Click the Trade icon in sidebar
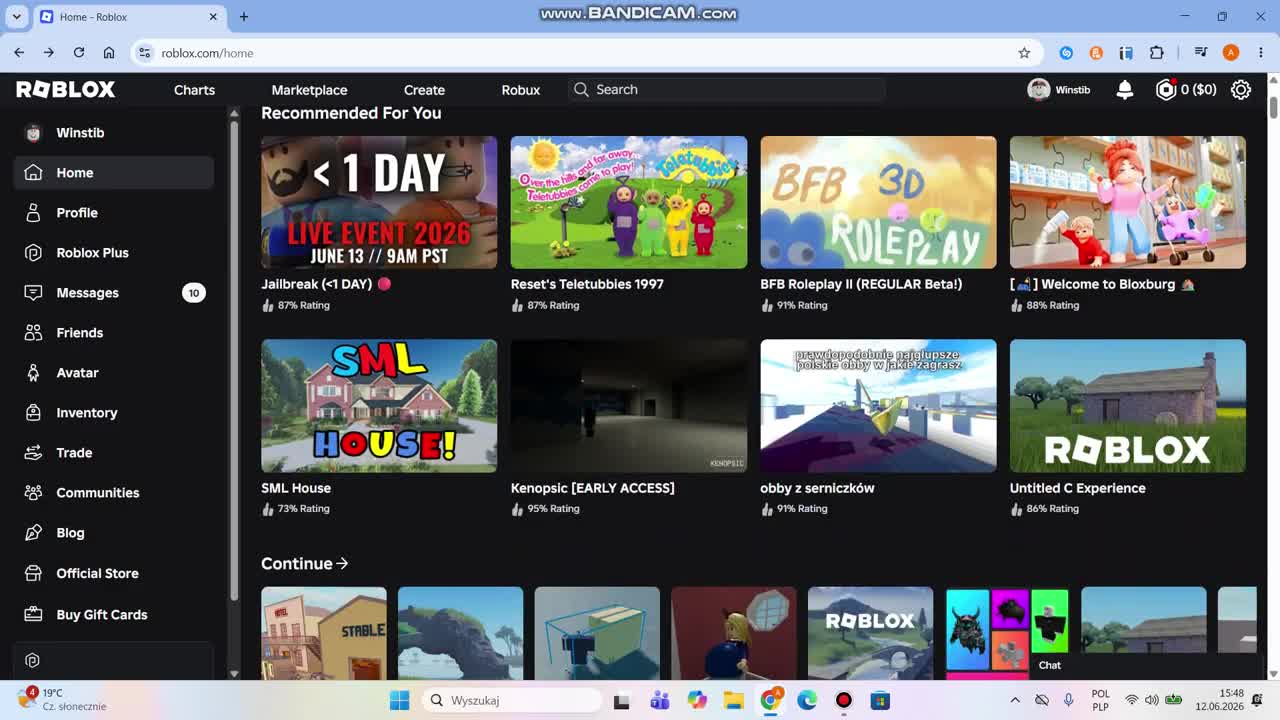Viewport: 1280px width, 720px height. tap(33, 453)
